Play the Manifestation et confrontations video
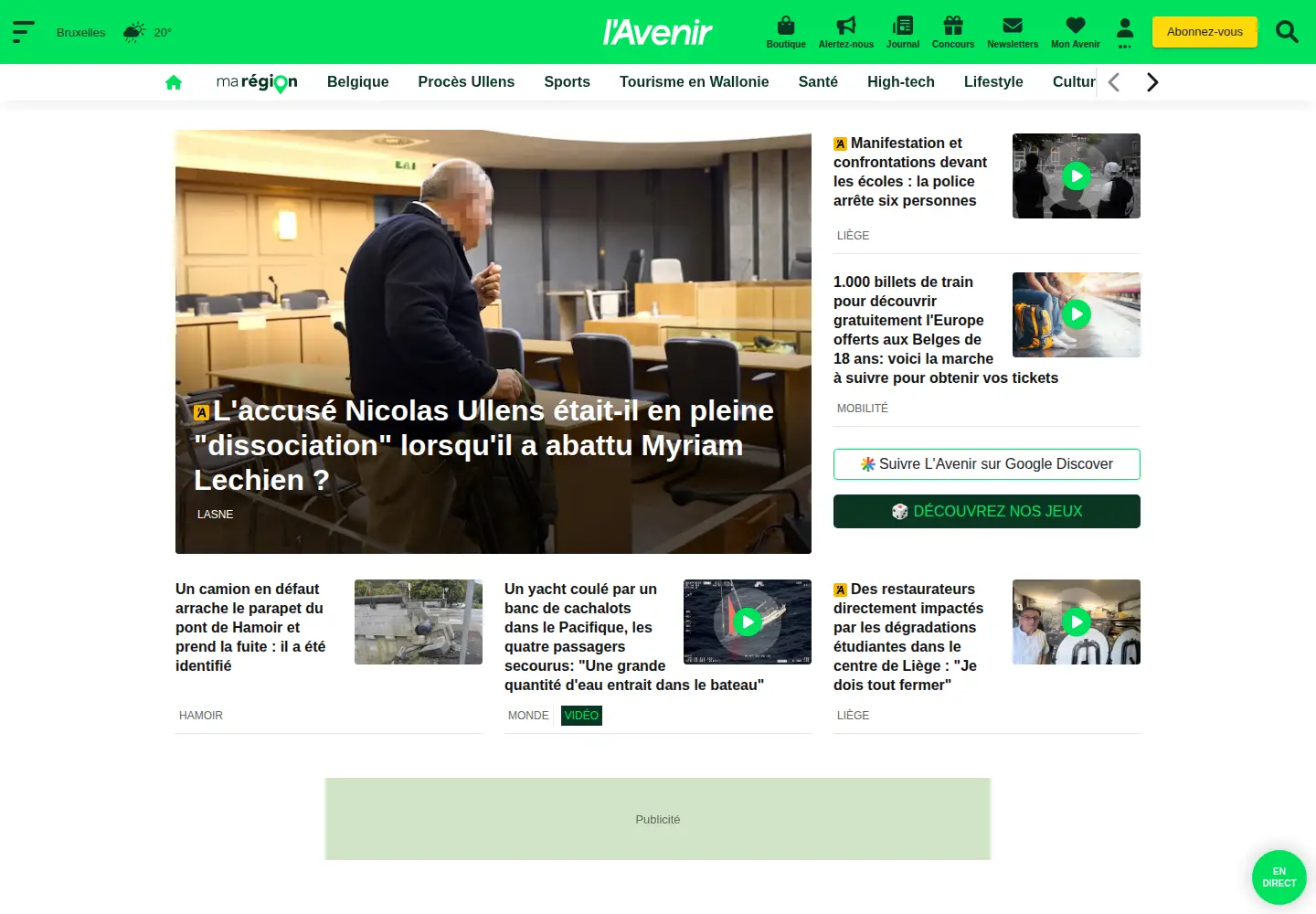1316x914 pixels. tap(1077, 175)
